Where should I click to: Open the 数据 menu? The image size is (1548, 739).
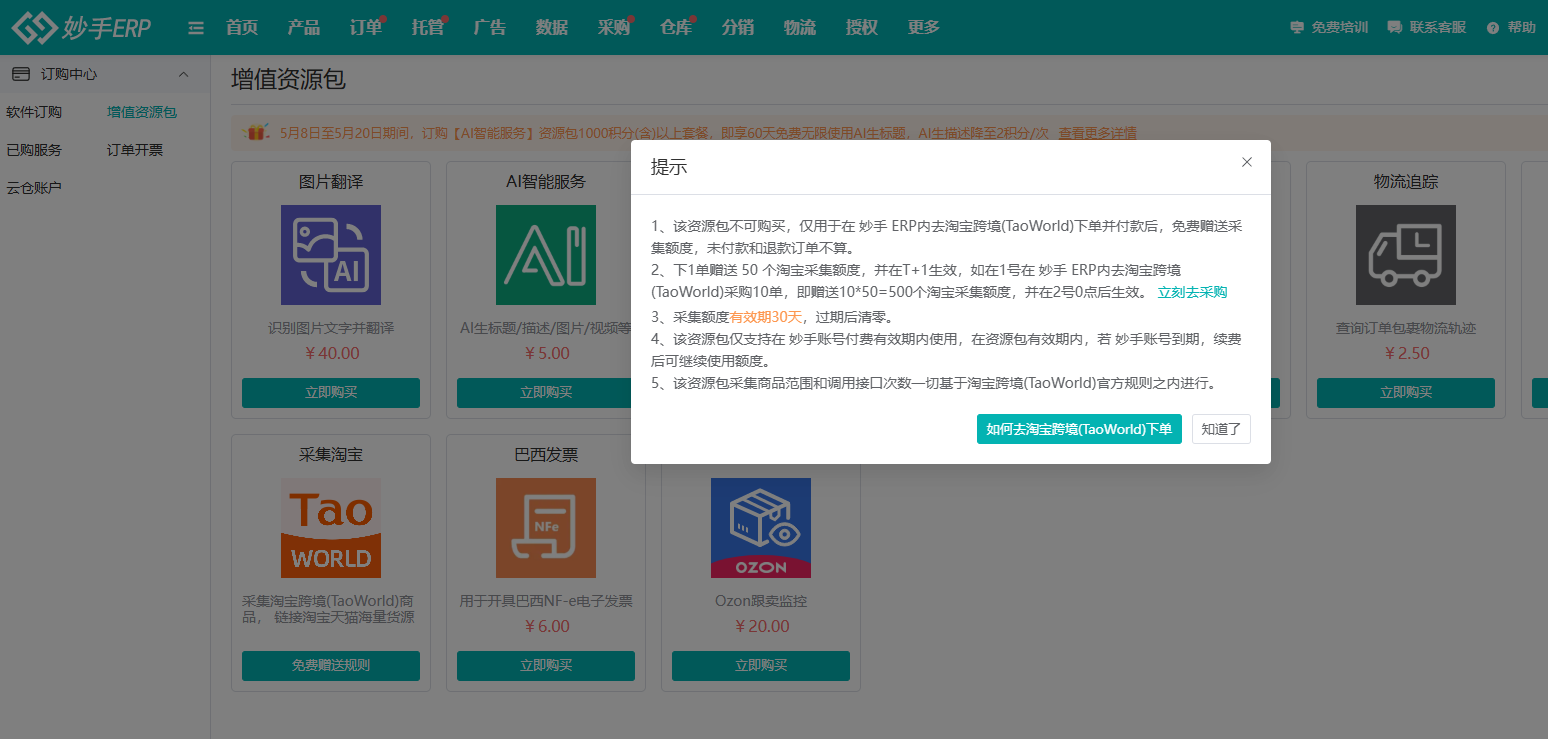tap(552, 28)
